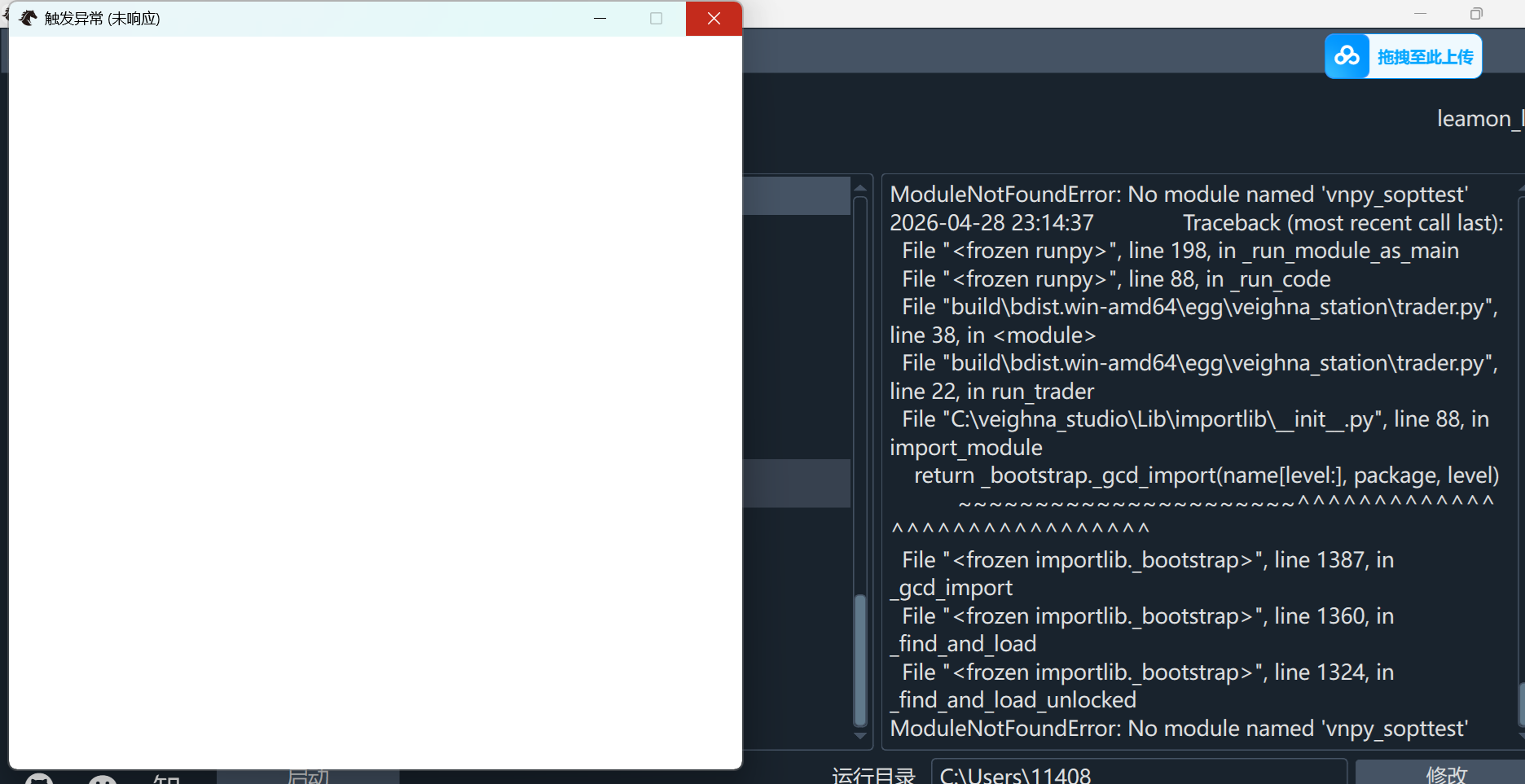Click the horse icon in the dialog title bar
The width and height of the screenshot is (1525, 784).
pos(29,18)
